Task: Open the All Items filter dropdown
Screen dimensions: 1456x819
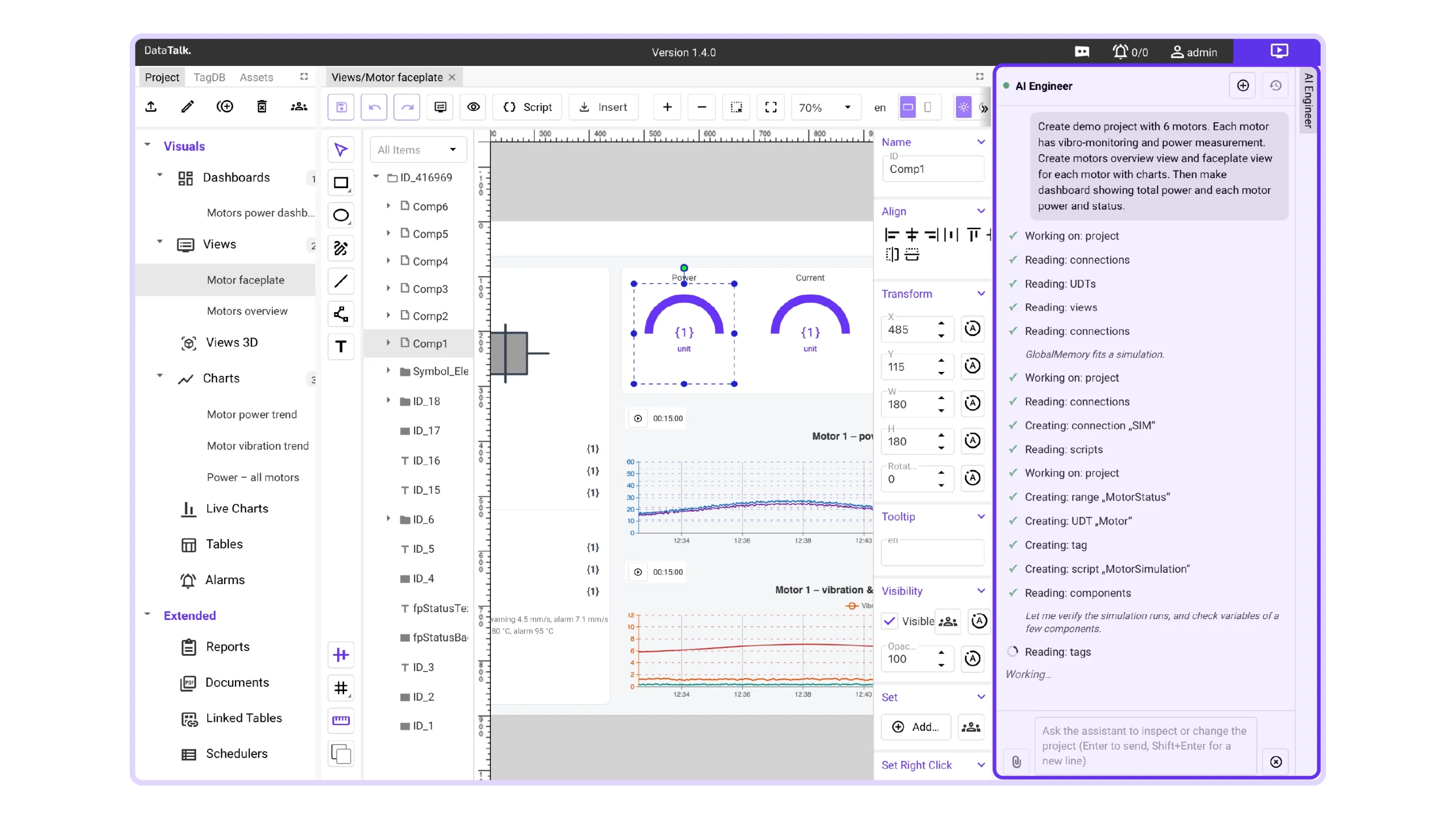Action: tap(418, 150)
